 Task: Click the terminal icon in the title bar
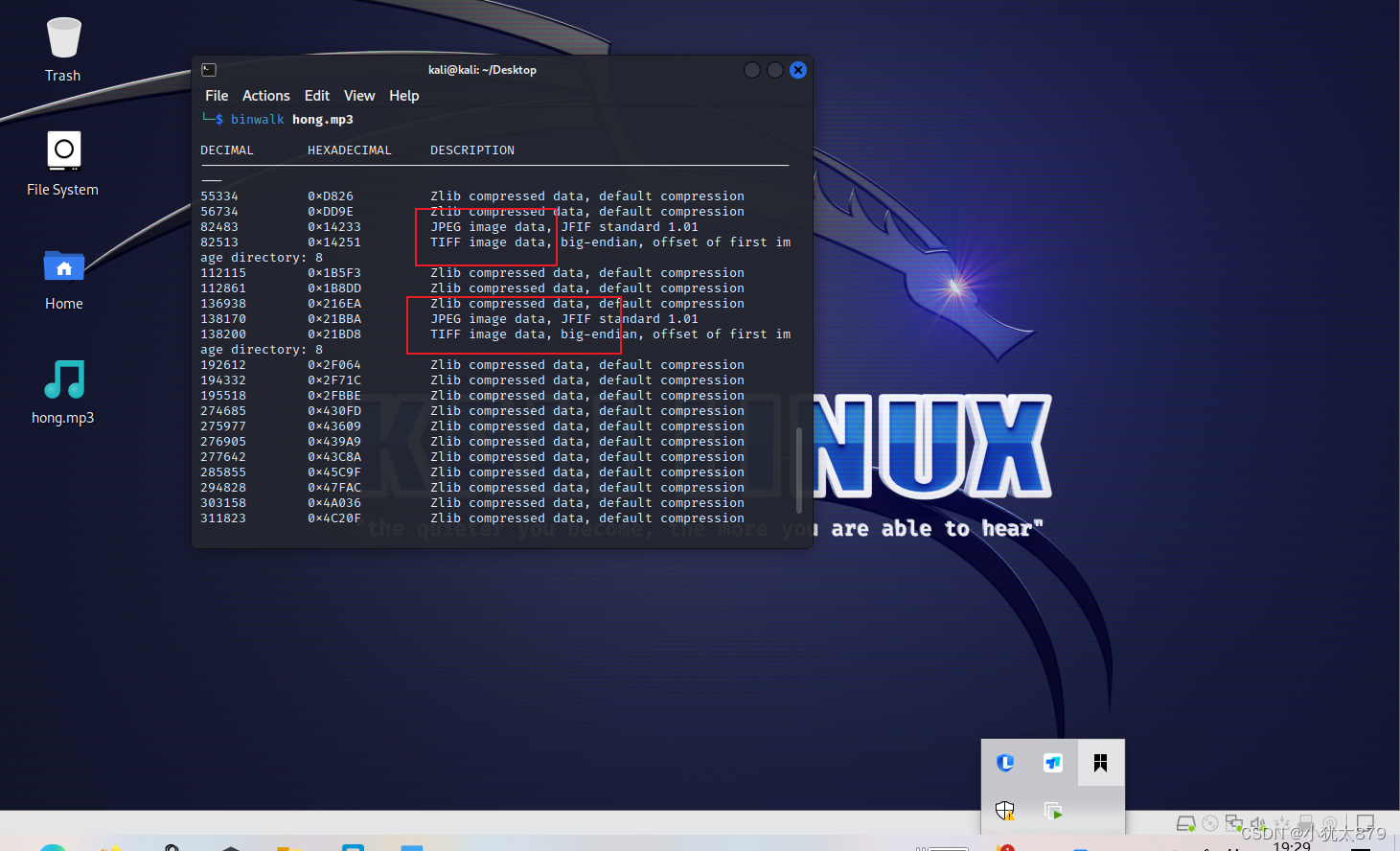click(209, 70)
